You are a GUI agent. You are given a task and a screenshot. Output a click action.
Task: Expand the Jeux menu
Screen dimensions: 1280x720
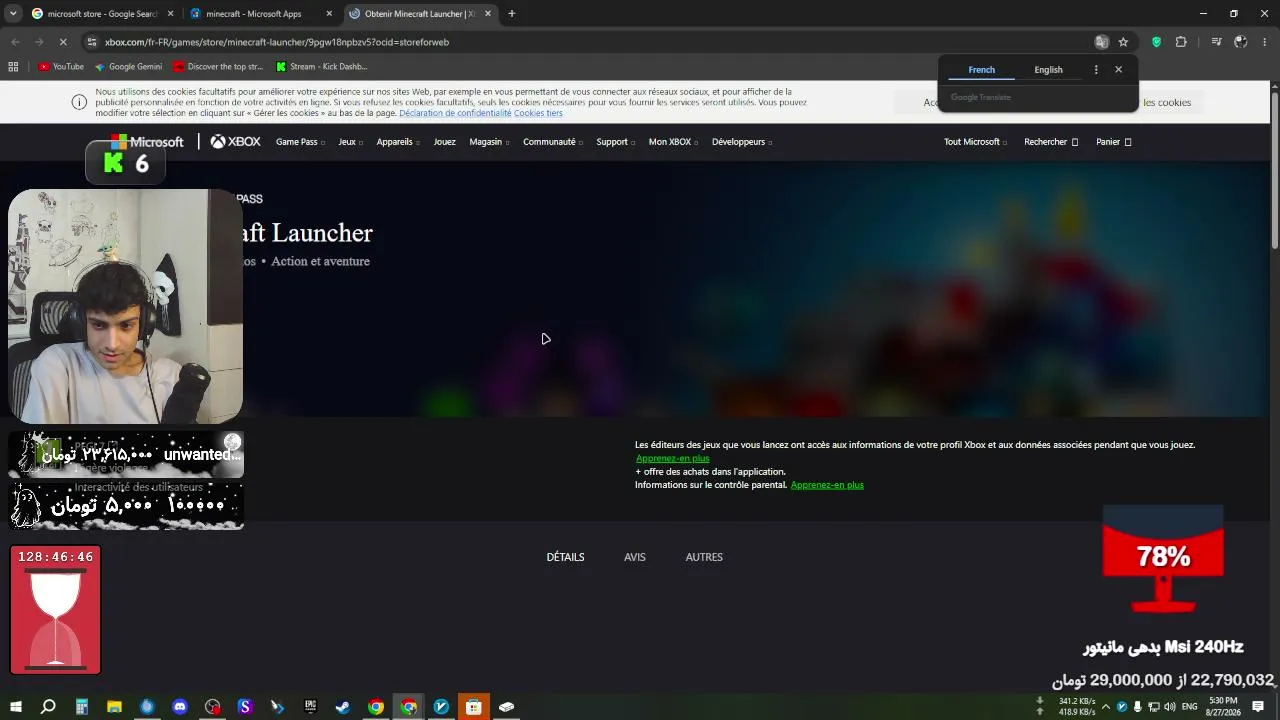[350, 142]
